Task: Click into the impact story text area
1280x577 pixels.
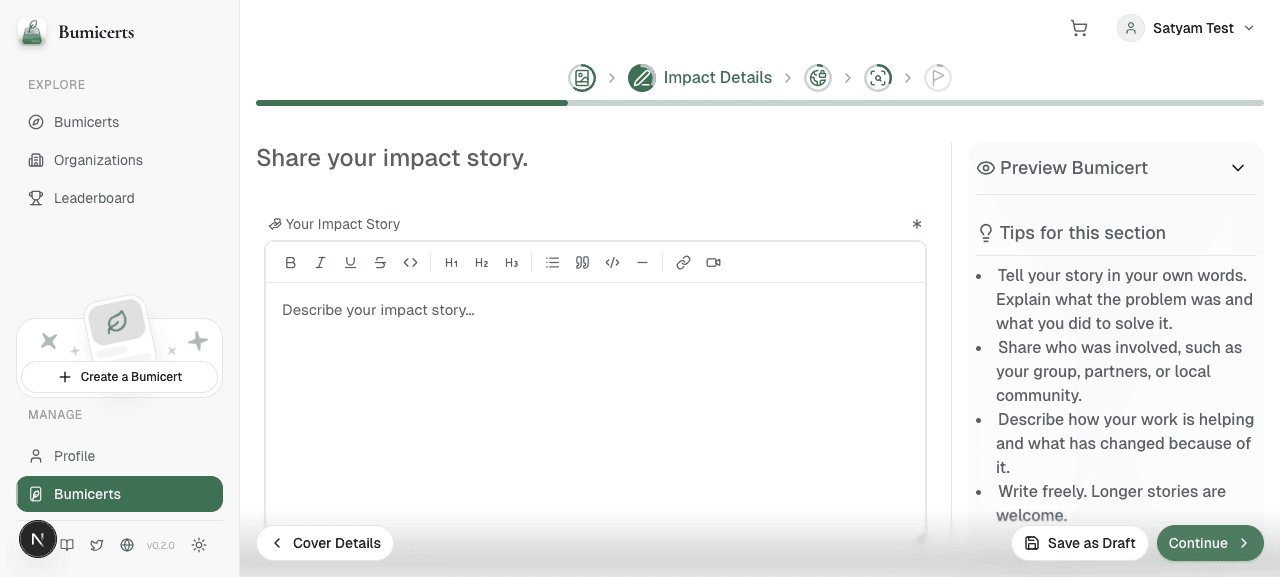Action: tap(595, 410)
